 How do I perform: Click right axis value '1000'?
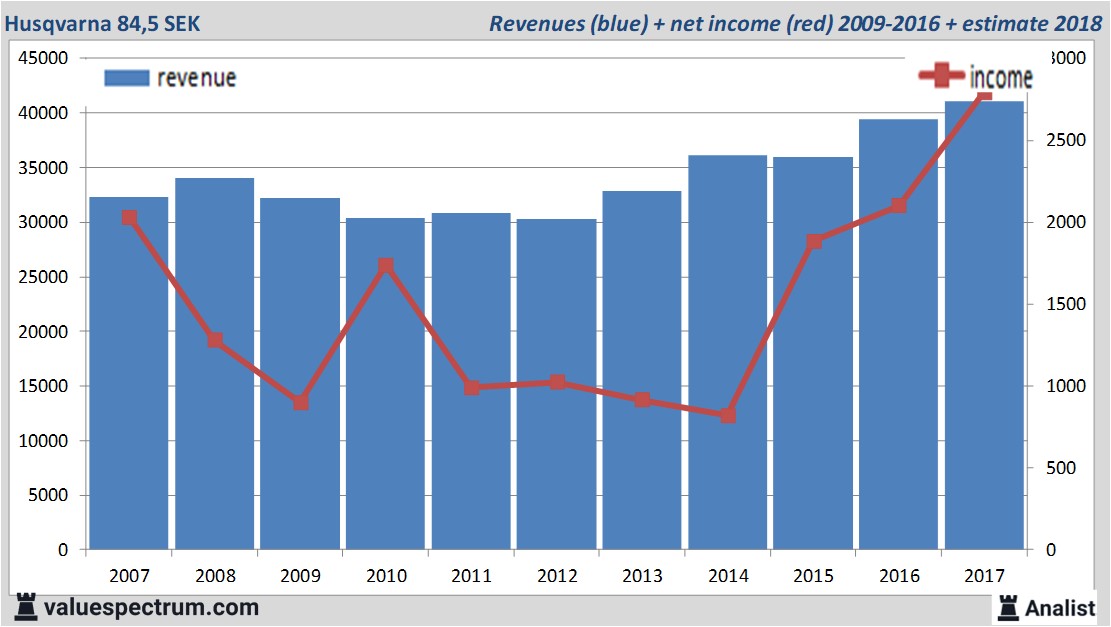tap(1066, 386)
